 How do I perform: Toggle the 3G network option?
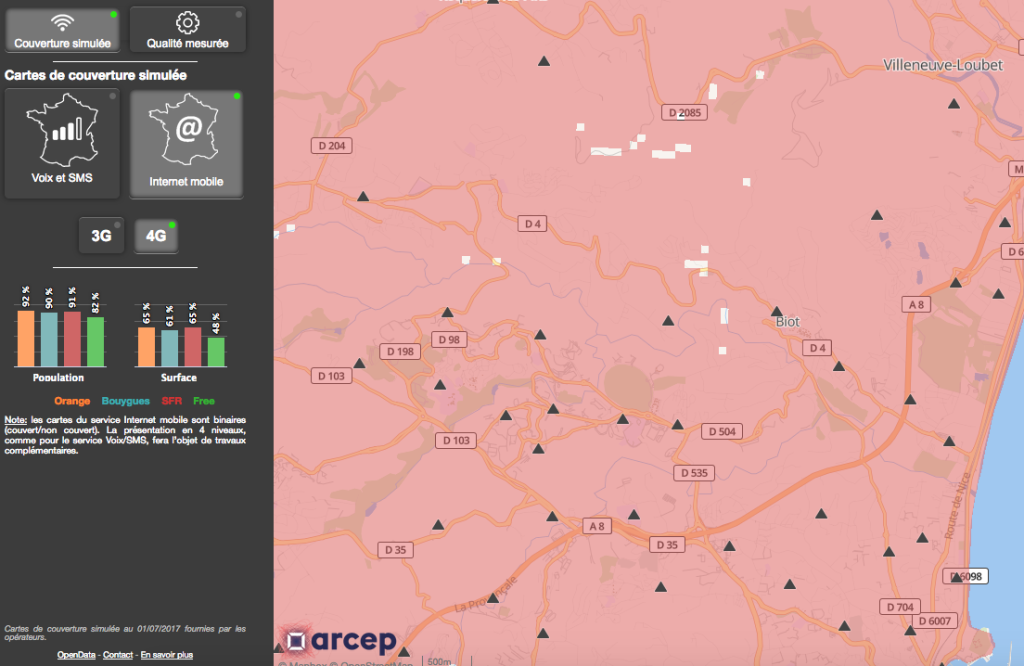[101, 237]
